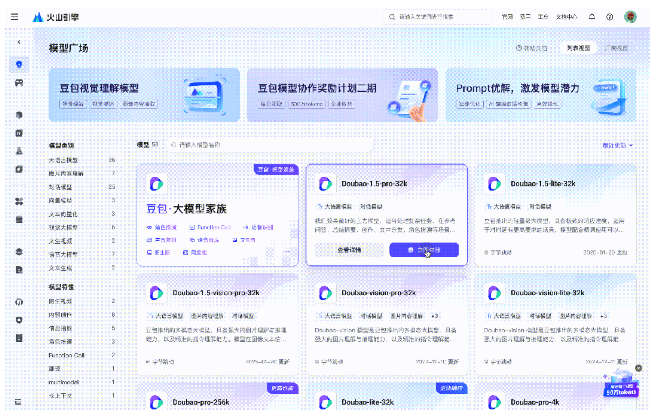Expand the +3 tags on Doubao-vision-pro-32k

point(435,316)
